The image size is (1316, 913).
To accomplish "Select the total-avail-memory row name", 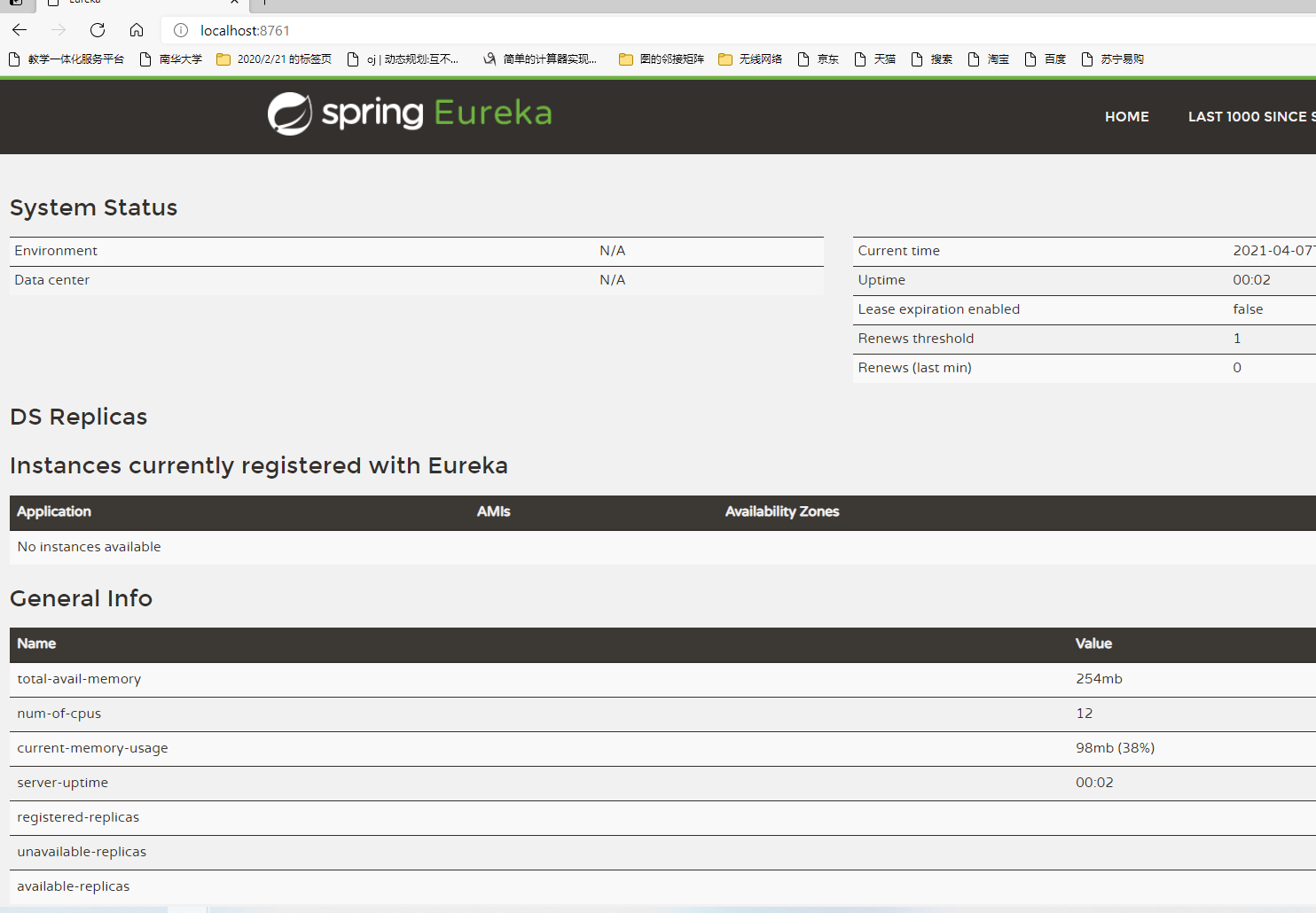I will pyautogui.click(x=79, y=679).
